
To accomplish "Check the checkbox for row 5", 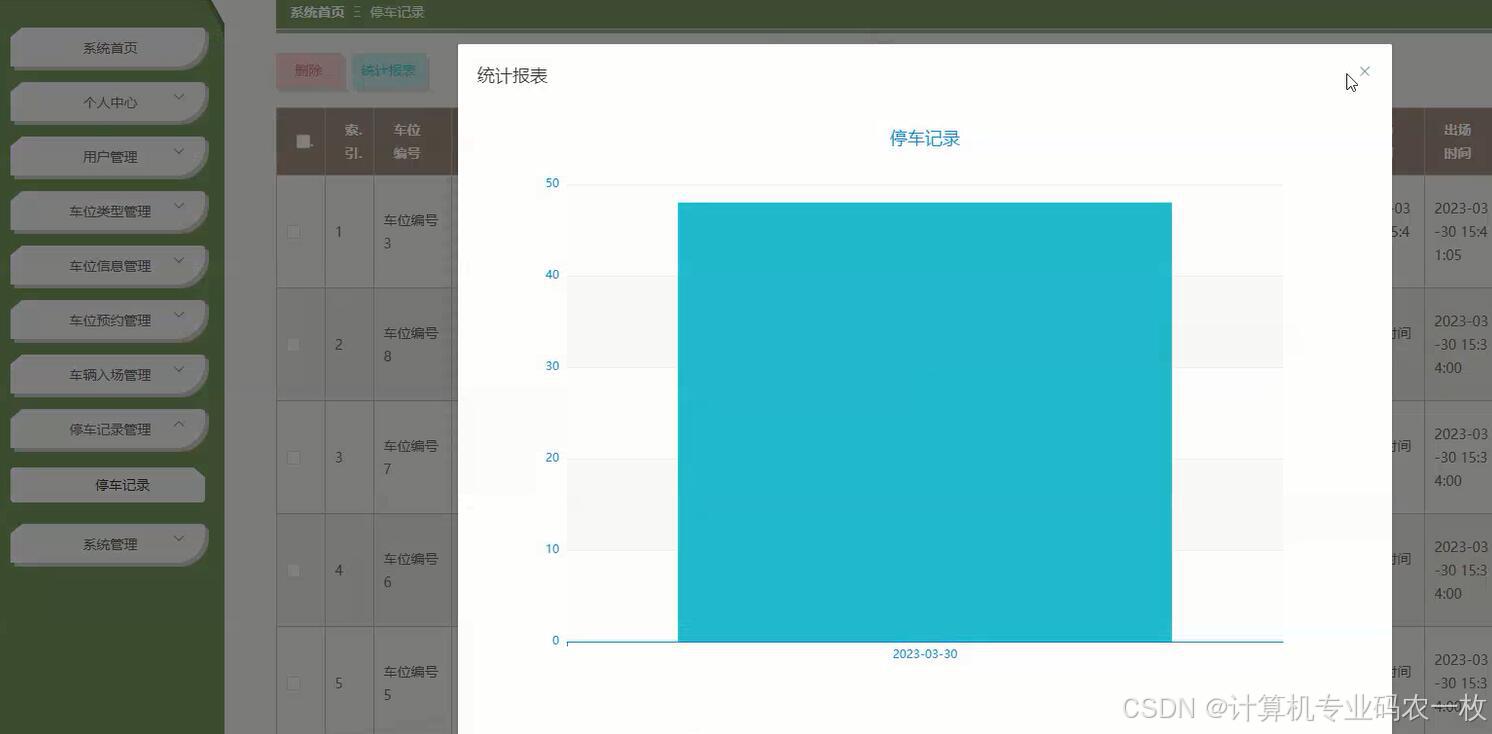I will click(294, 683).
